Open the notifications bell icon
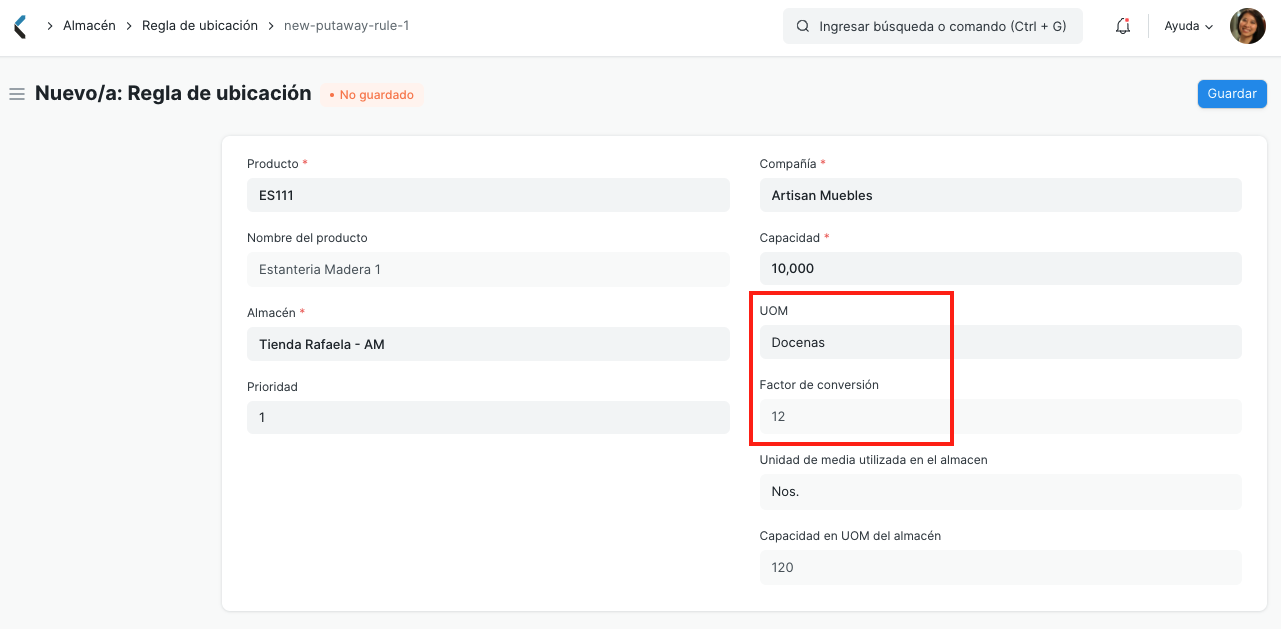Viewport: 1281px width, 629px height. click(1123, 27)
